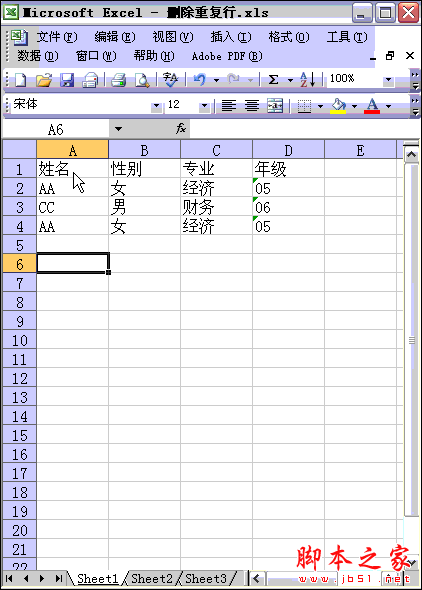Open the 文件(F) menu

[57, 37]
